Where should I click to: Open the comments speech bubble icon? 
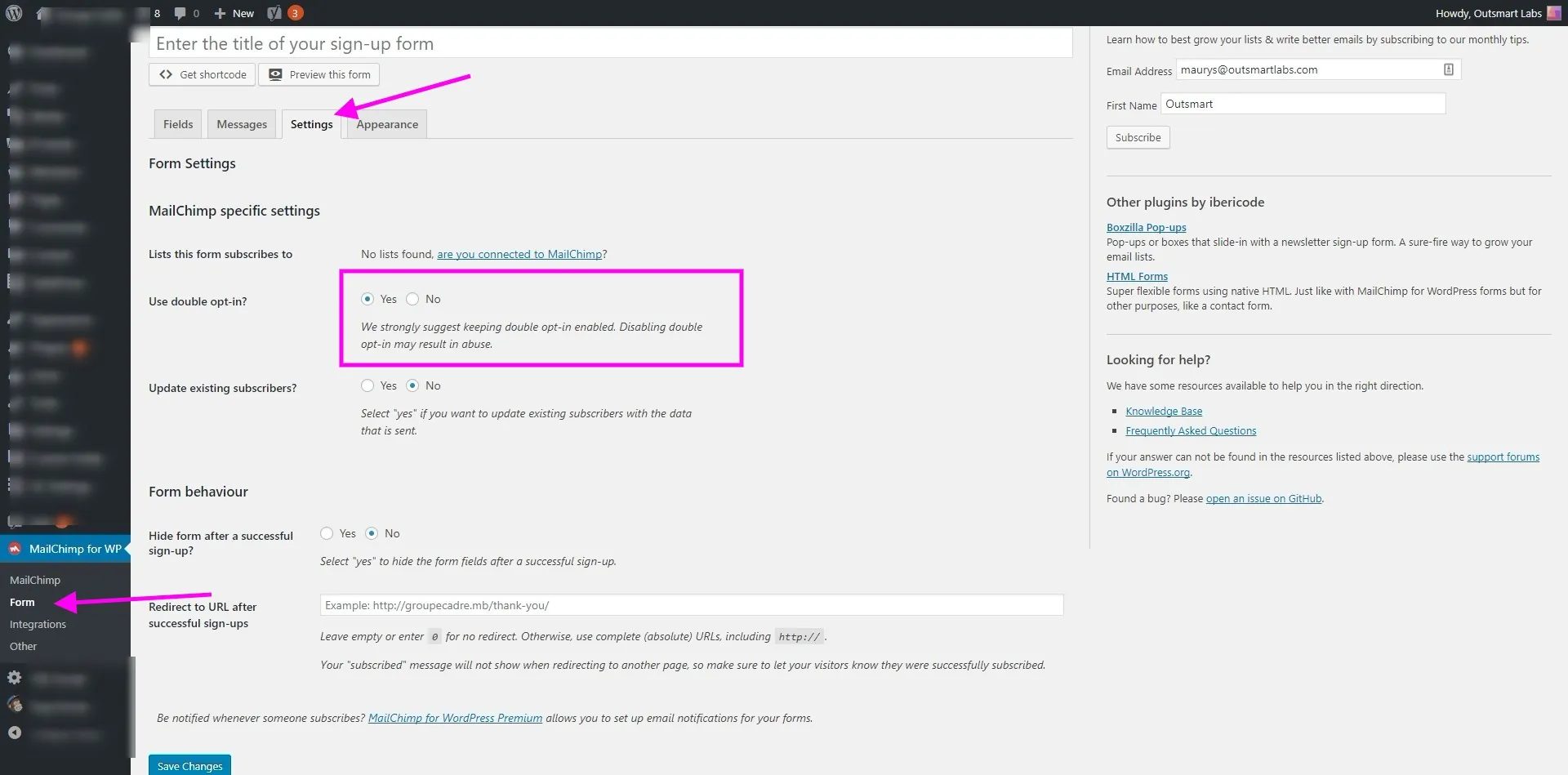point(180,13)
